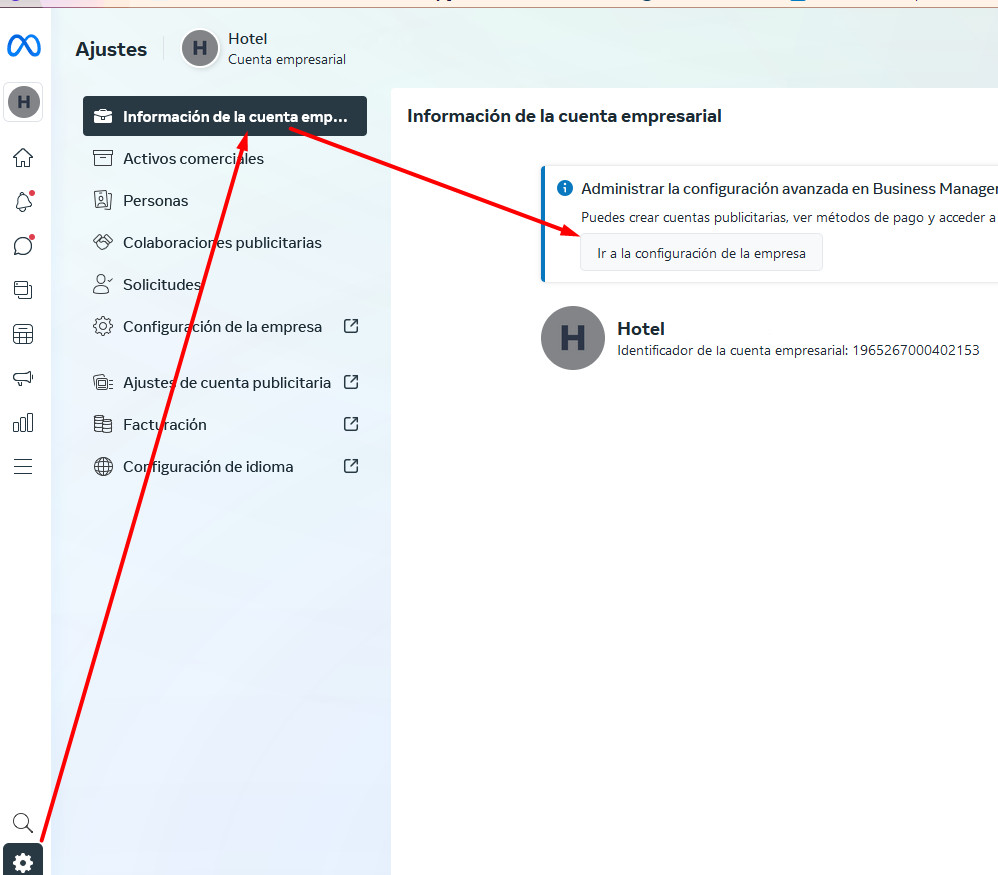Click the 'Puedes crear cuentas publicitarias' description text
This screenshot has height=875, width=998.
789,218
